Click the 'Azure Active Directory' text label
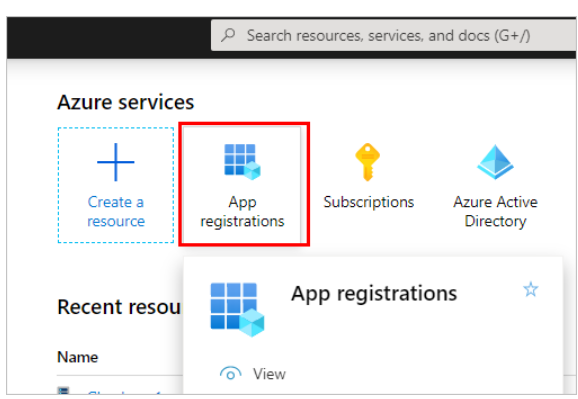578x399 pixels. coord(495,211)
